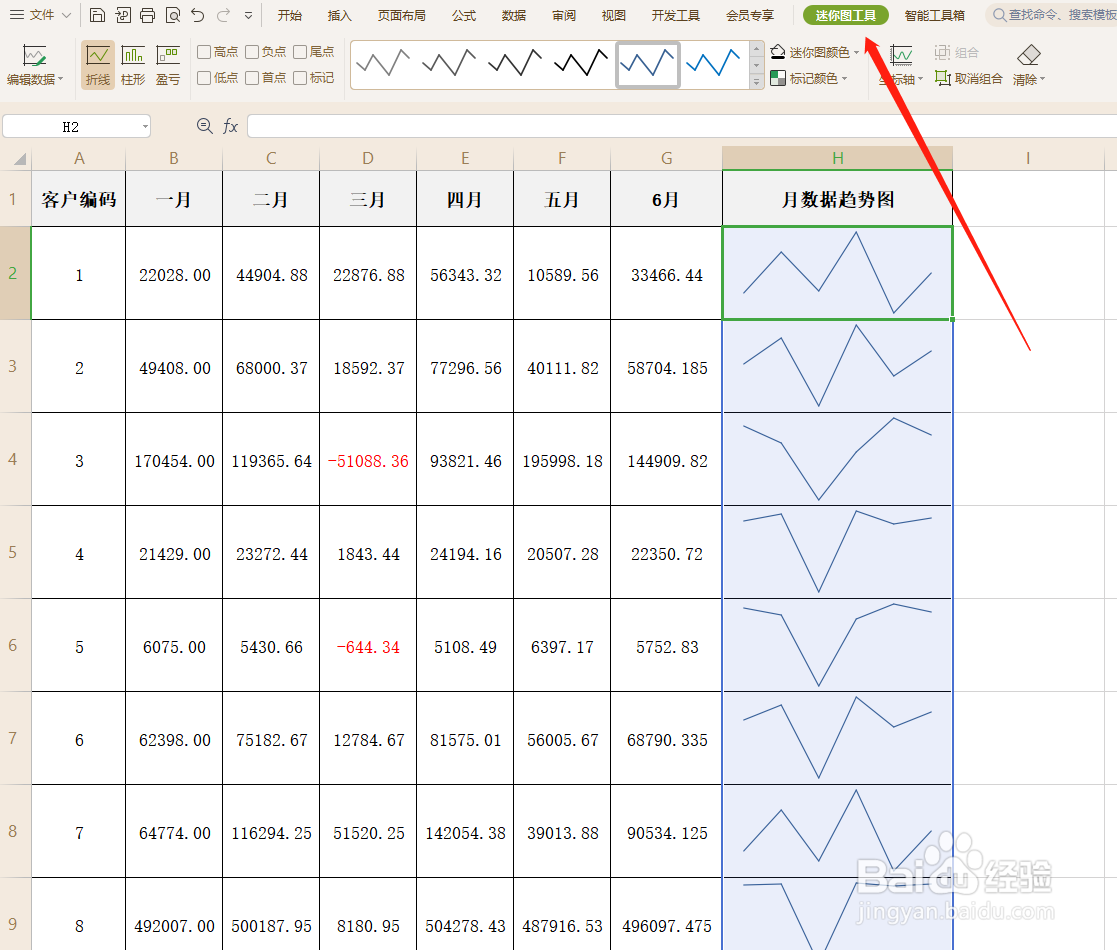This screenshot has height=950, width=1117.
Task: Click the fx insert function icon
Action: (230, 126)
